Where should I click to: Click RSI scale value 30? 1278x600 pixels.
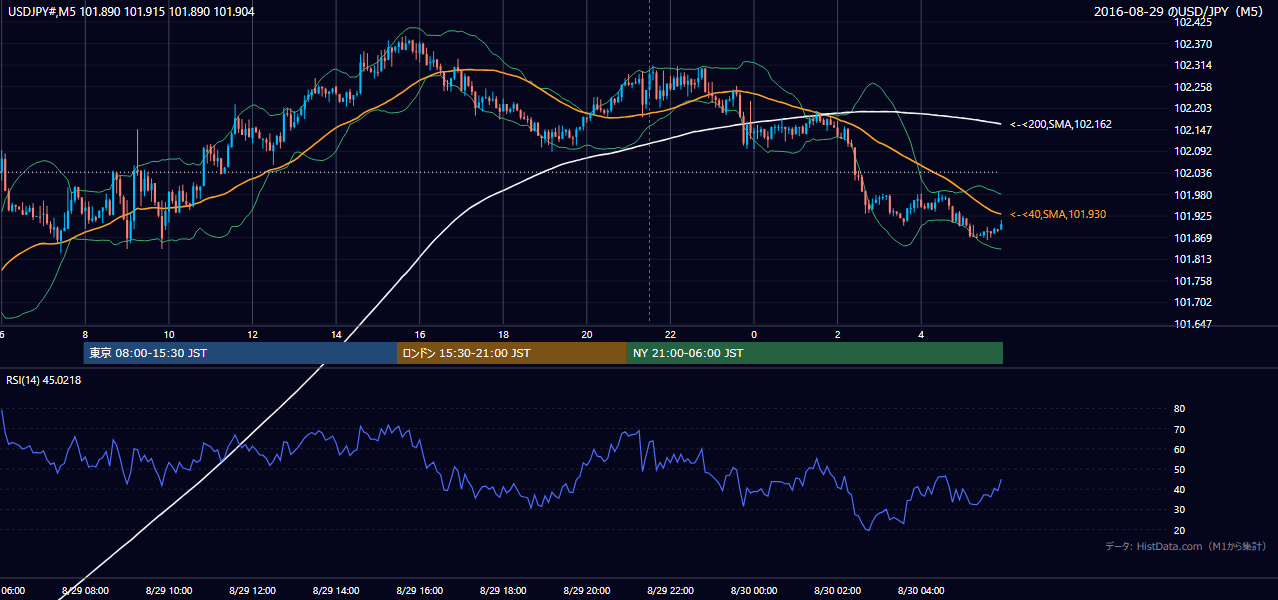click(1179, 510)
